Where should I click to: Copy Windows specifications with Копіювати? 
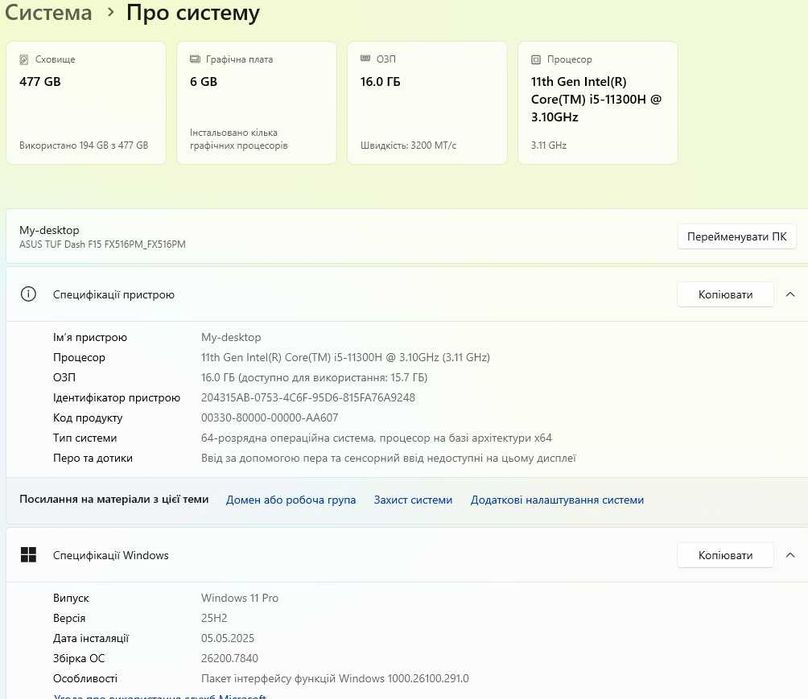[x=725, y=555]
